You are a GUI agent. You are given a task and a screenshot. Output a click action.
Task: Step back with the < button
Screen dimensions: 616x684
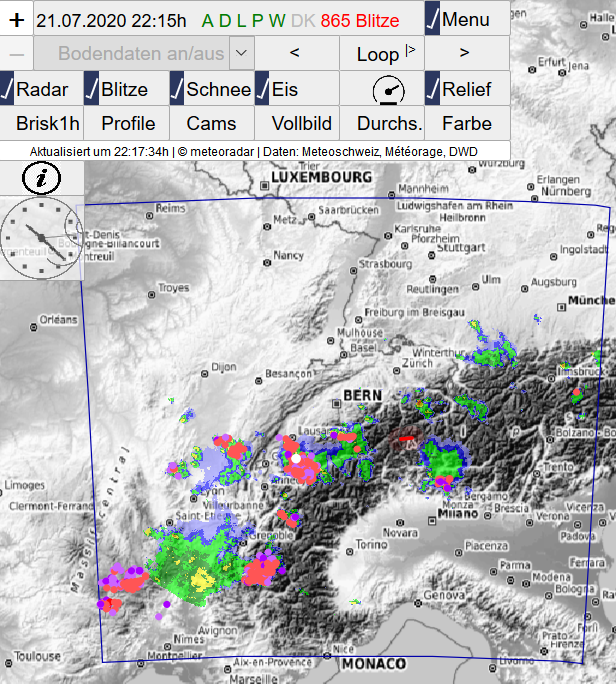pyautogui.click(x=296, y=53)
